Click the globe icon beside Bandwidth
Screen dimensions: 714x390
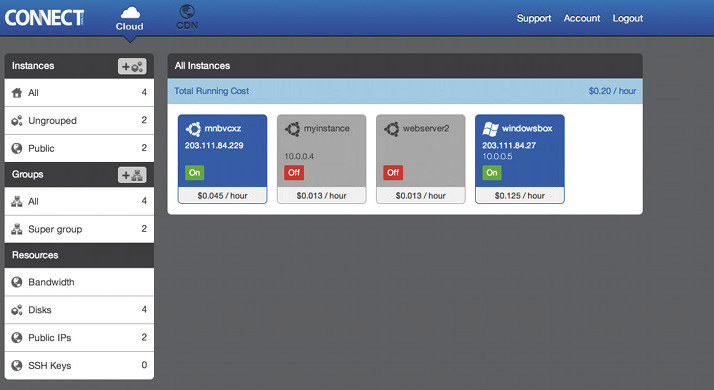tap(17, 282)
